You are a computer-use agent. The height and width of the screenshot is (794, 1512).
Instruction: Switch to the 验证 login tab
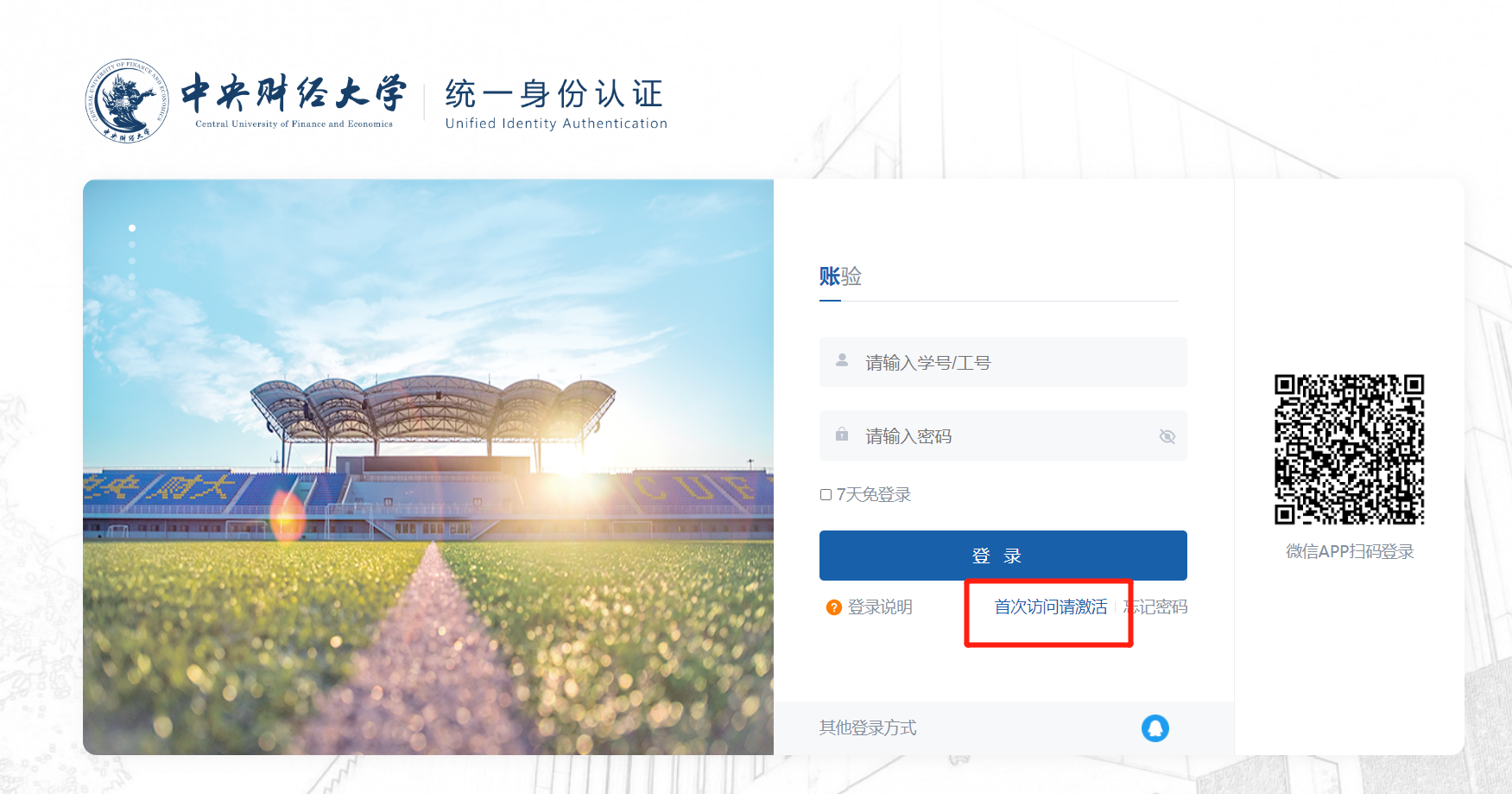tap(851, 276)
